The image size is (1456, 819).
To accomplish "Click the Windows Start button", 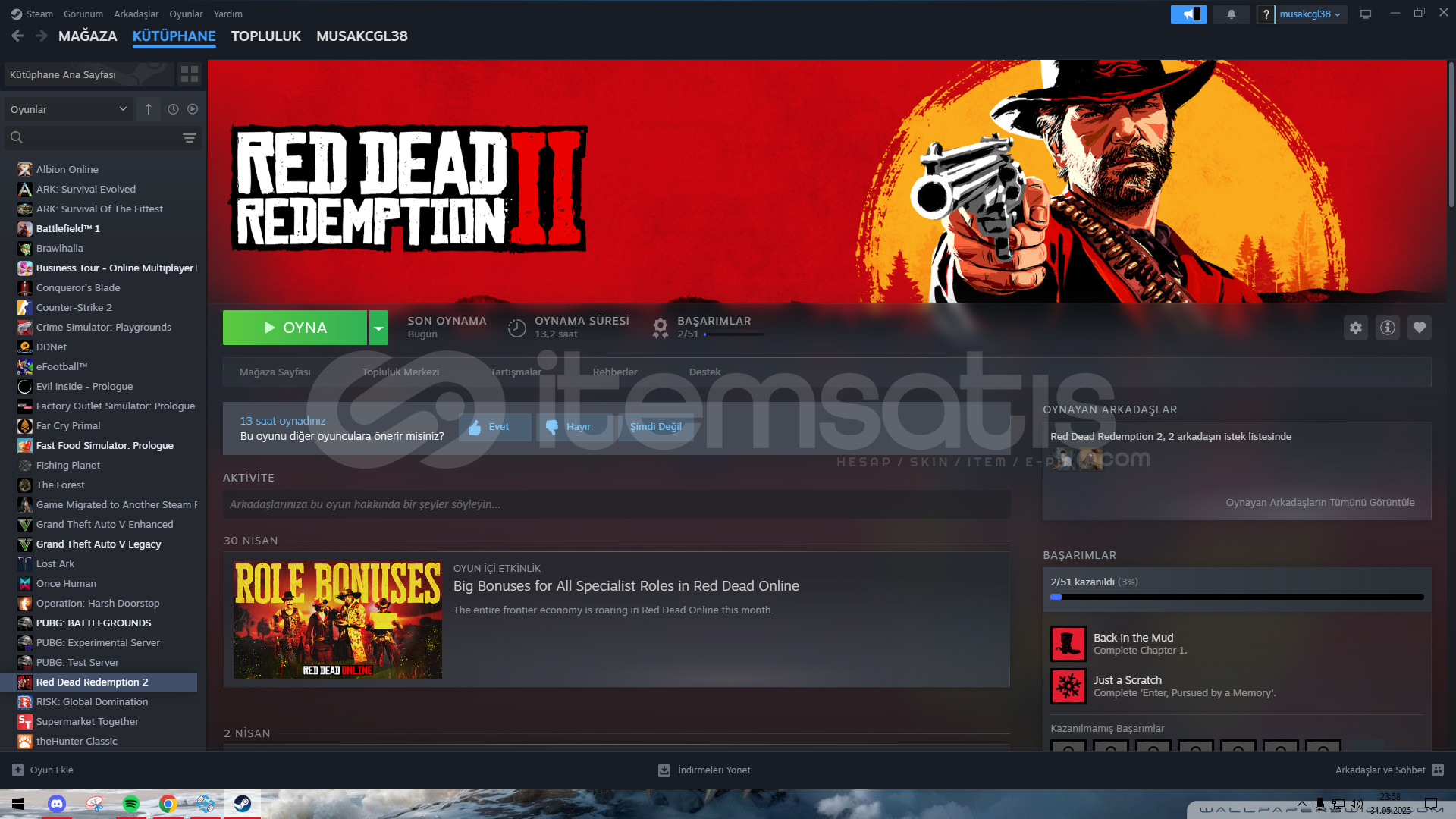I will point(18,804).
